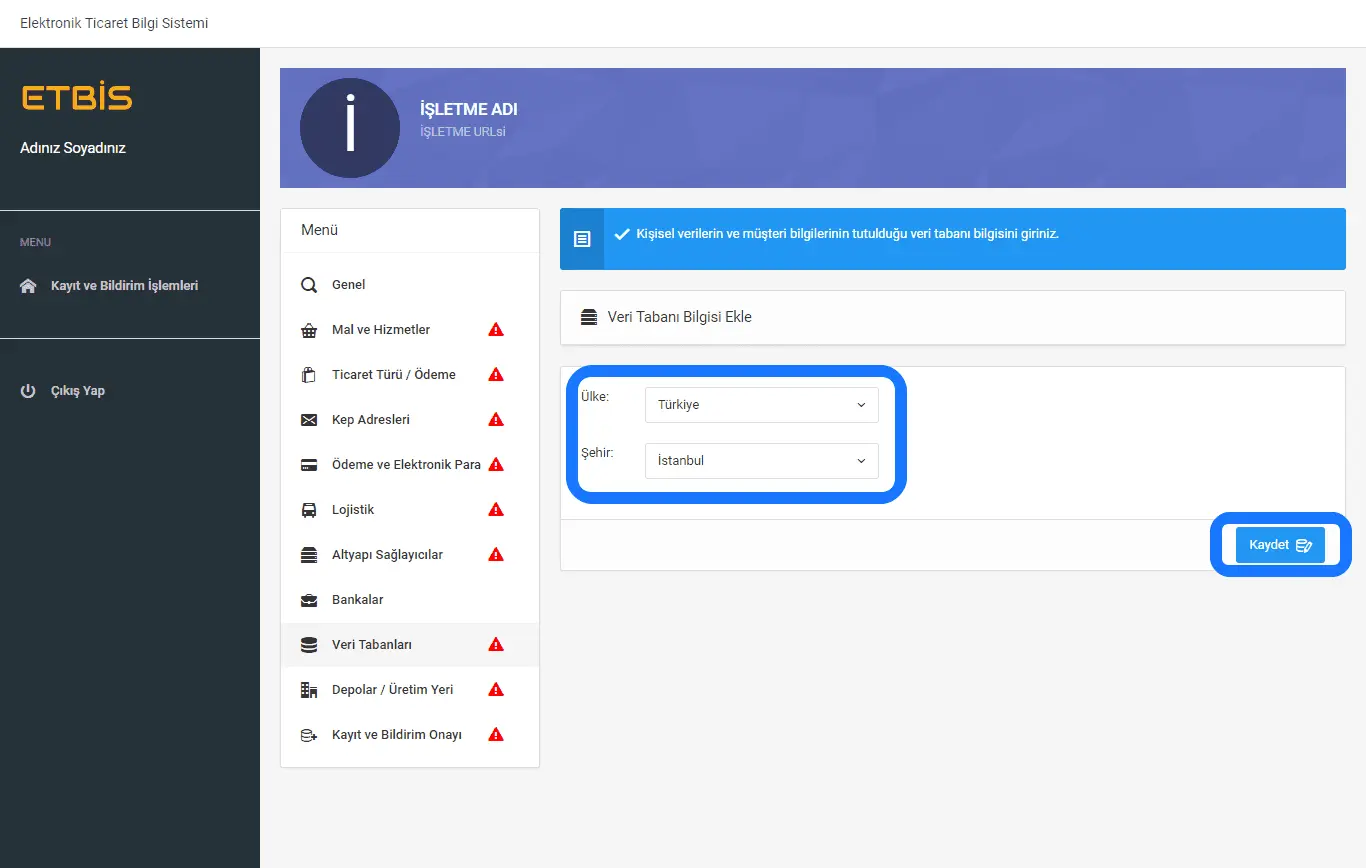Screen dimensions: 1366x868
Task: Click the bus icon beside Lojistik
Action: (x=309, y=510)
